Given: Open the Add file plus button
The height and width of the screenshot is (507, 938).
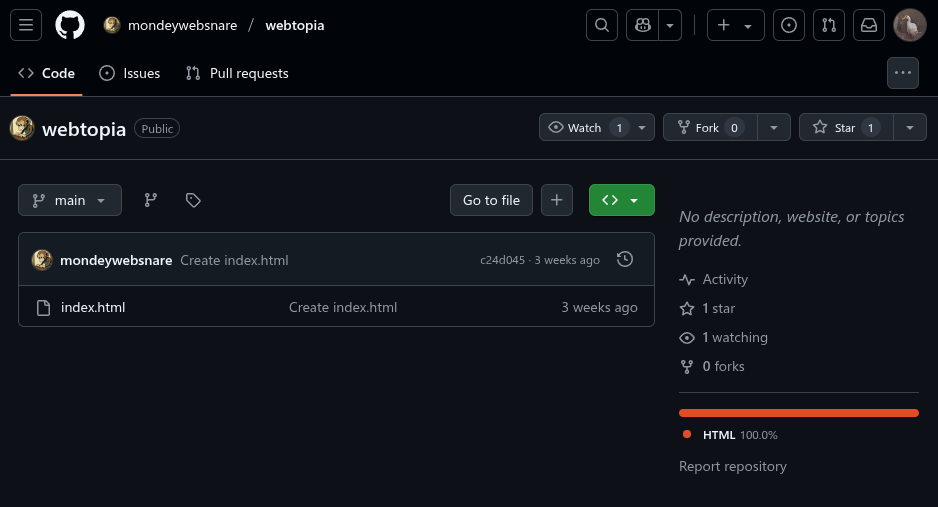Looking at the screenshot, I should click(557, 200).
